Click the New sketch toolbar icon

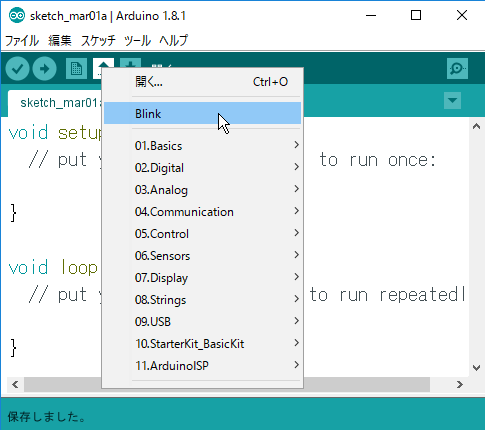tap(76, 69)
